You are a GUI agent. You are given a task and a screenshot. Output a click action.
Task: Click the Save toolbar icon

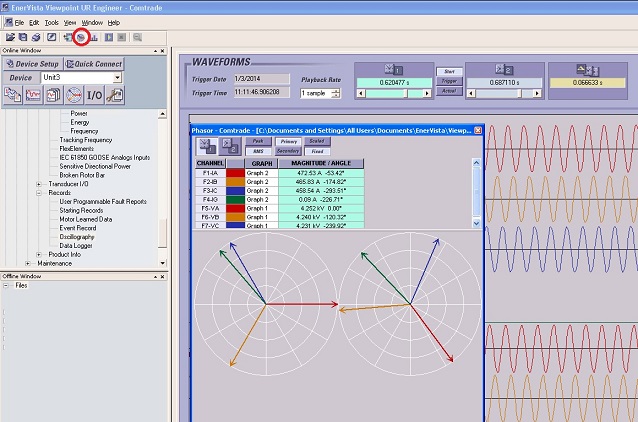[23, 37]
